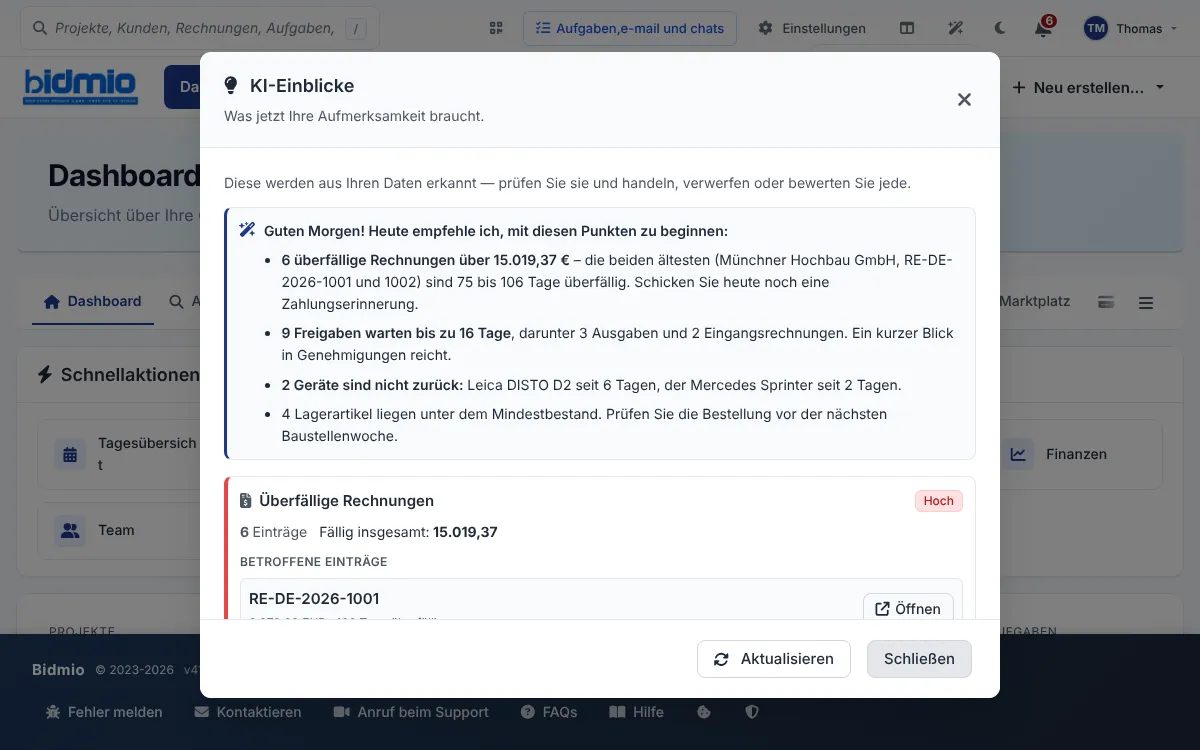
Task: Click the Schließen button
Action: coord(919,659)
